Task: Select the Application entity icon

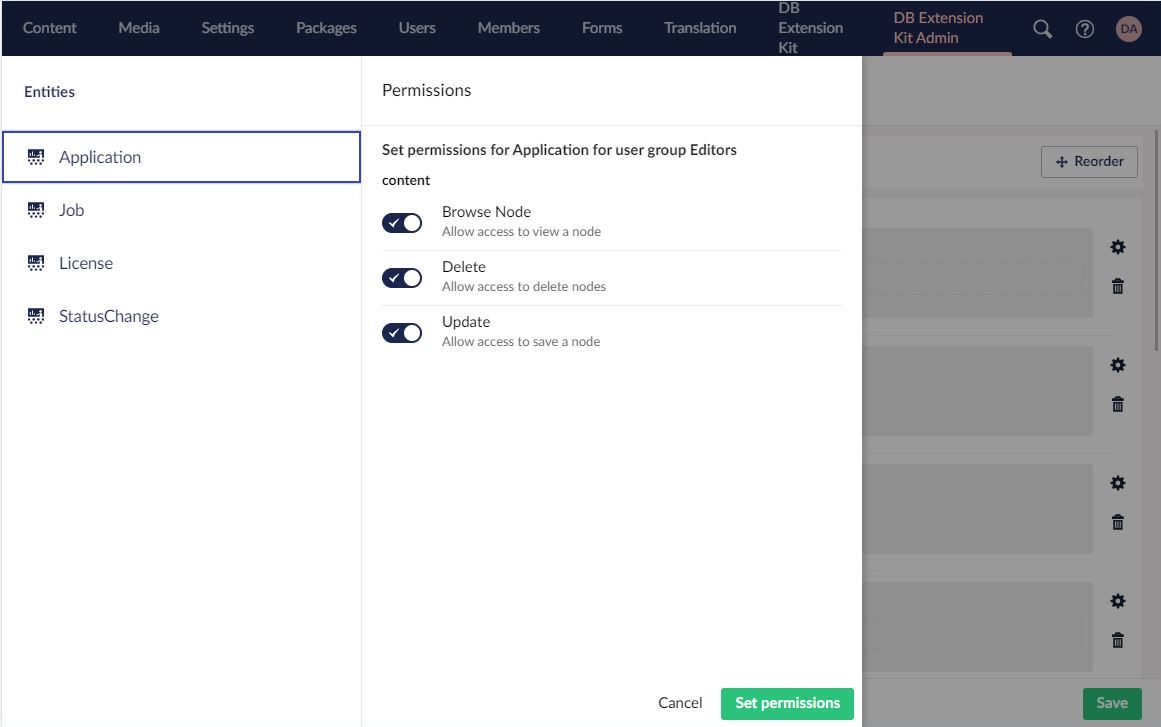Action: point(36,156)
